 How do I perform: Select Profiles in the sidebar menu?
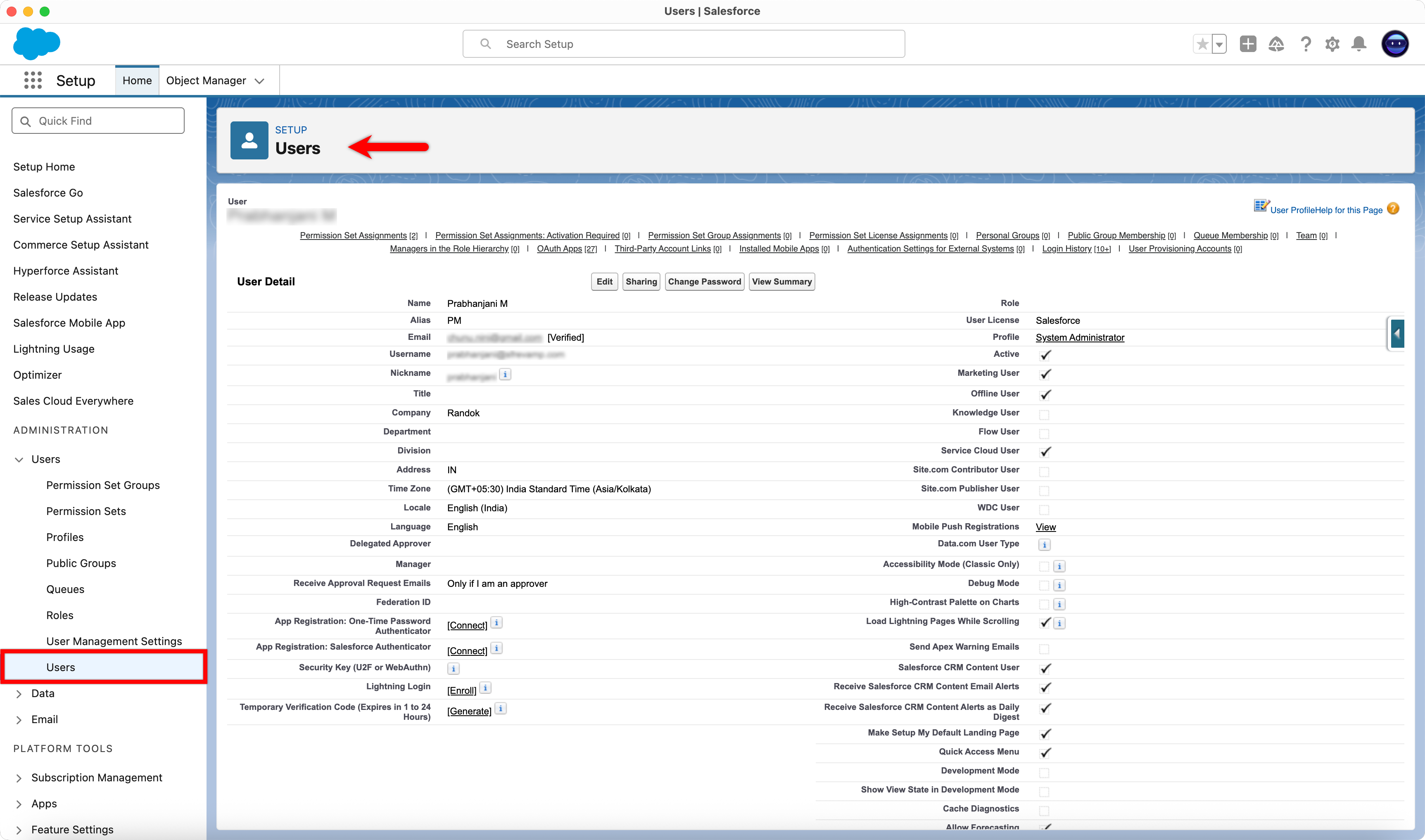click(x=64, y=536)
